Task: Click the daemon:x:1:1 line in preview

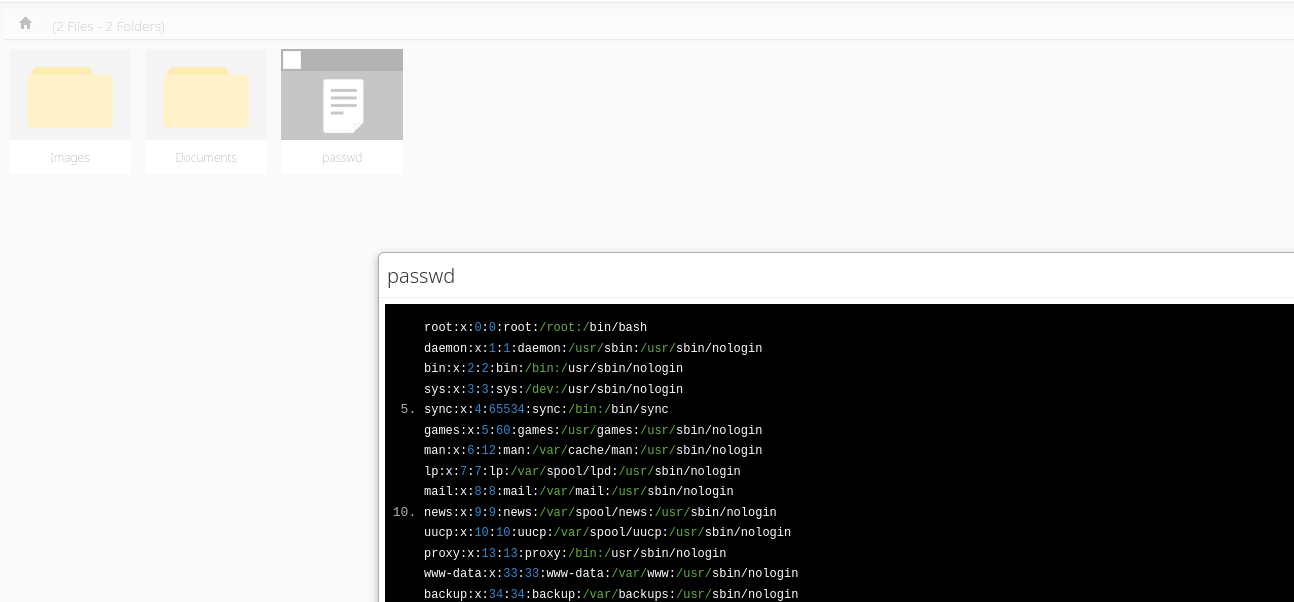Action: point(593,348)
